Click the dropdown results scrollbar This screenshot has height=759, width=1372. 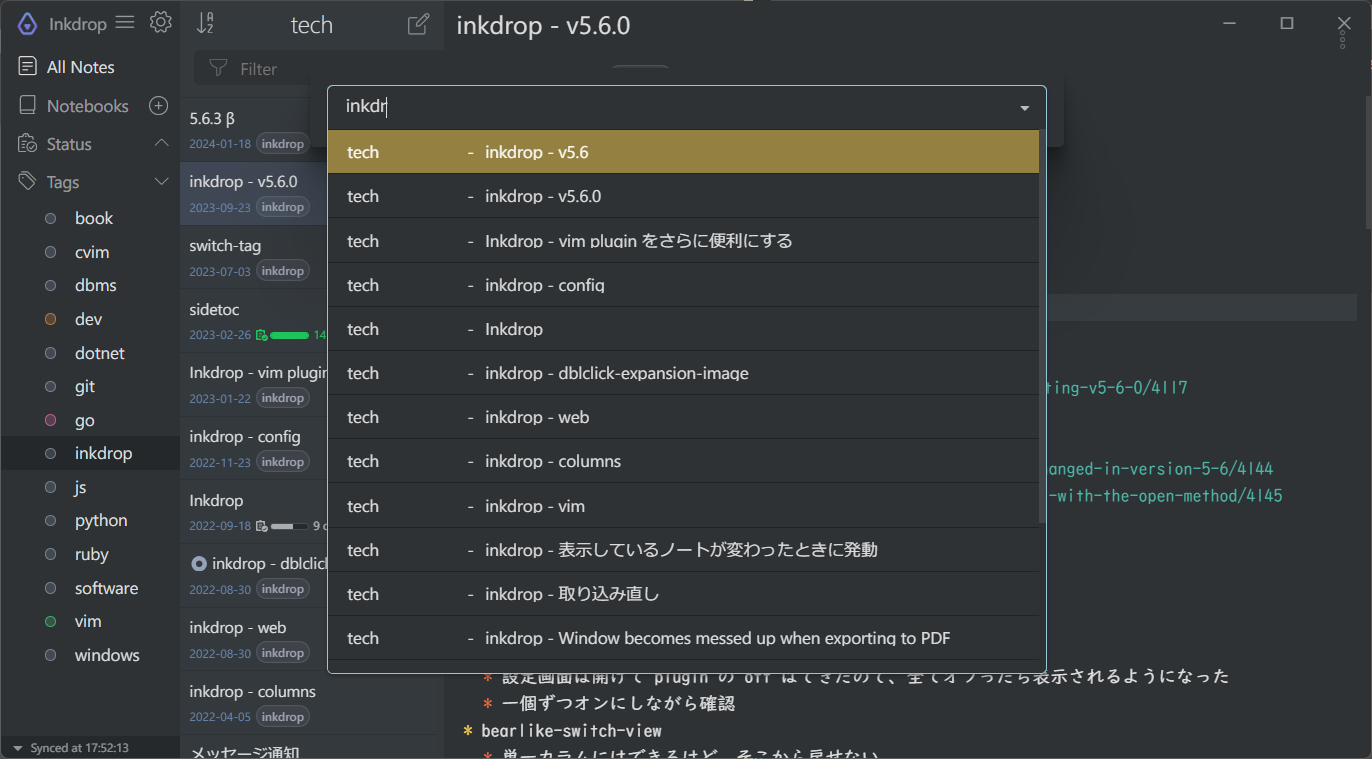click(x=1042, y=326)
